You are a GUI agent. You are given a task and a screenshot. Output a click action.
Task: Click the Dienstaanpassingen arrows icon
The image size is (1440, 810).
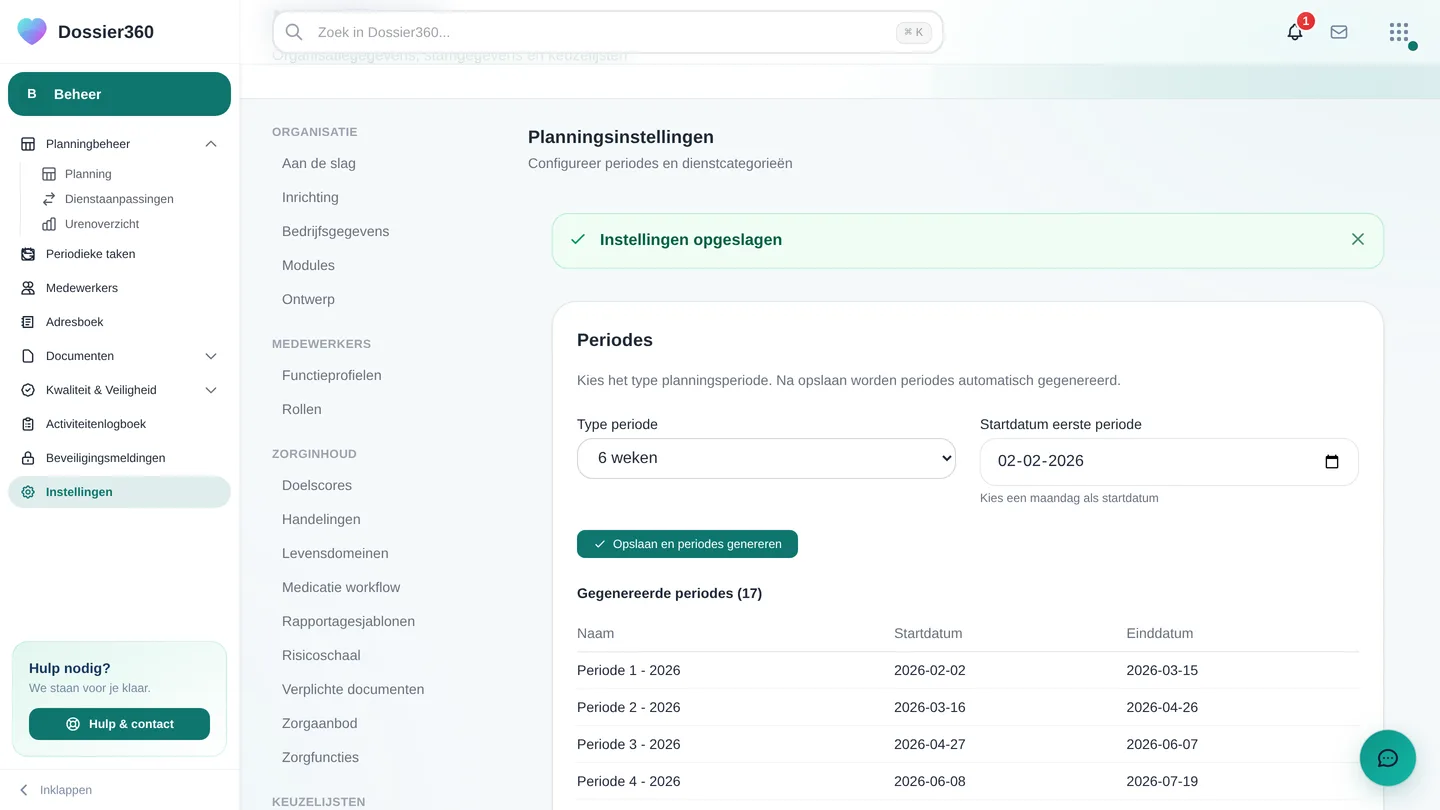point(49,199)
